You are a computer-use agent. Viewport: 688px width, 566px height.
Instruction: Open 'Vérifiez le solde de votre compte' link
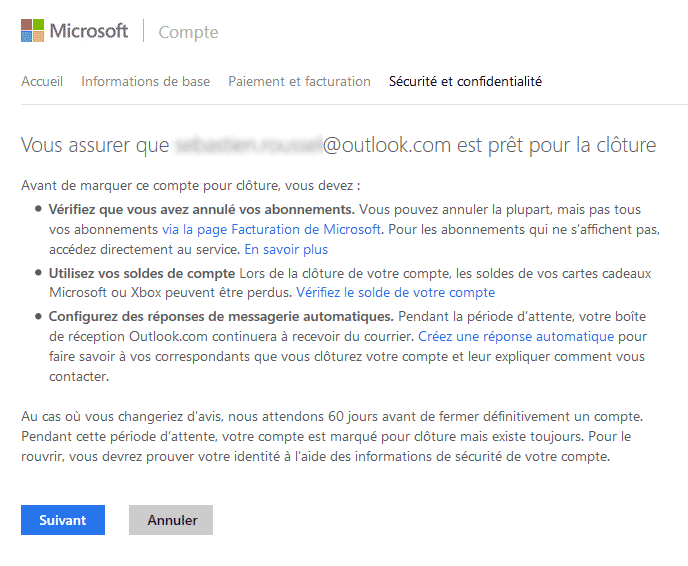coord(395,293)
